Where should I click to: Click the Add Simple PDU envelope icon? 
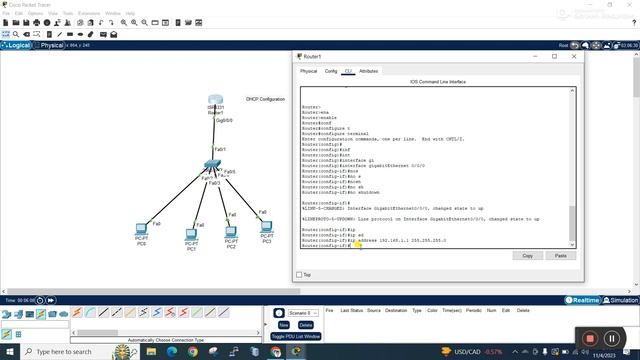[x=103, y=34]
